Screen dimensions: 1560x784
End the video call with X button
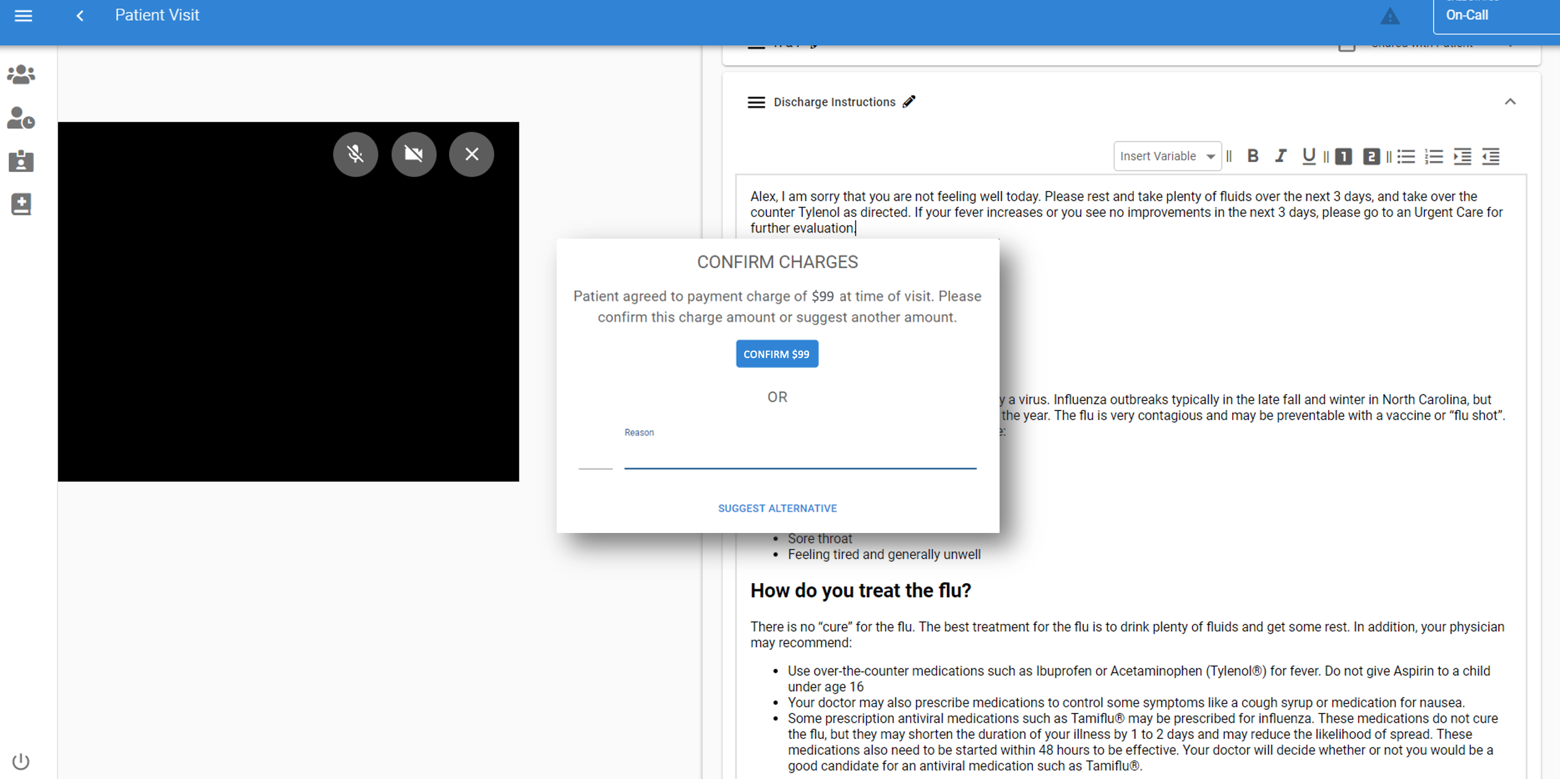(471, 154)
